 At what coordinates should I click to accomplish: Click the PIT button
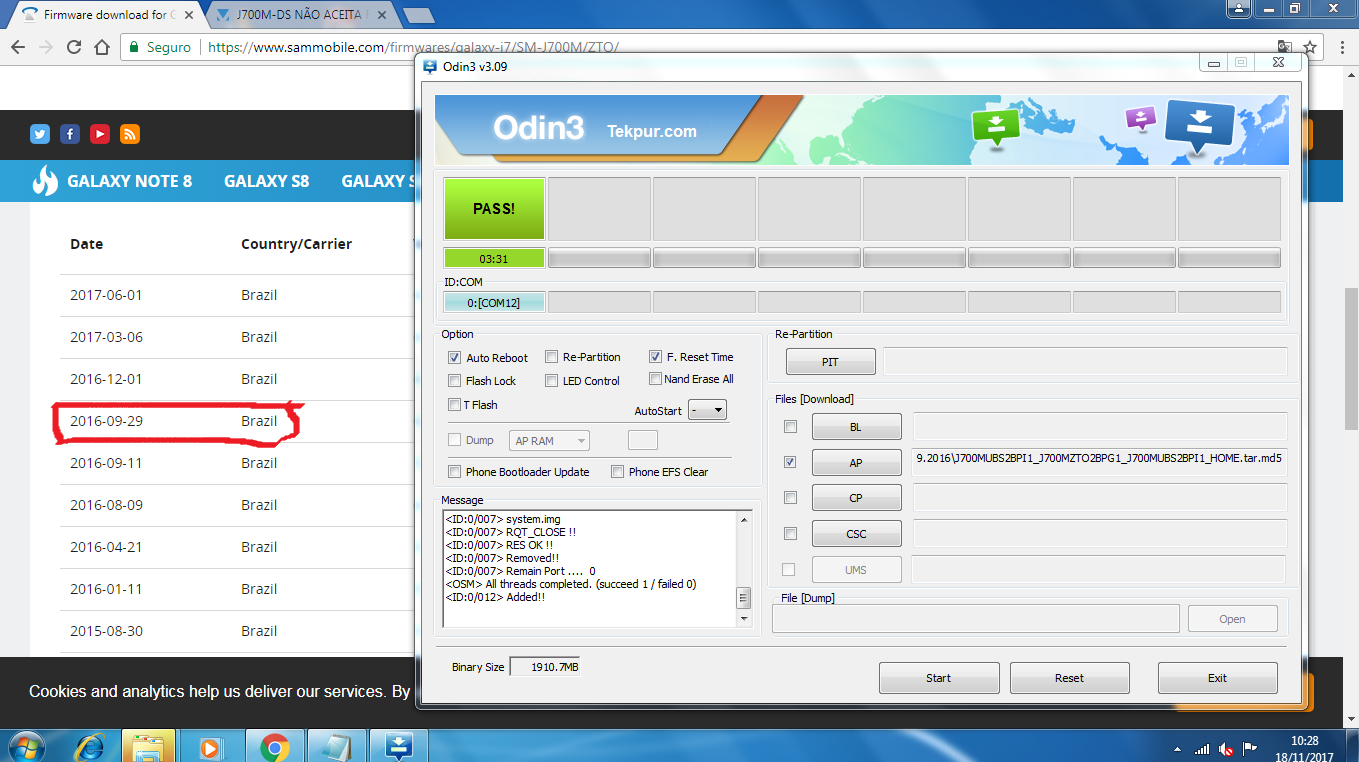tap(830, 362)
